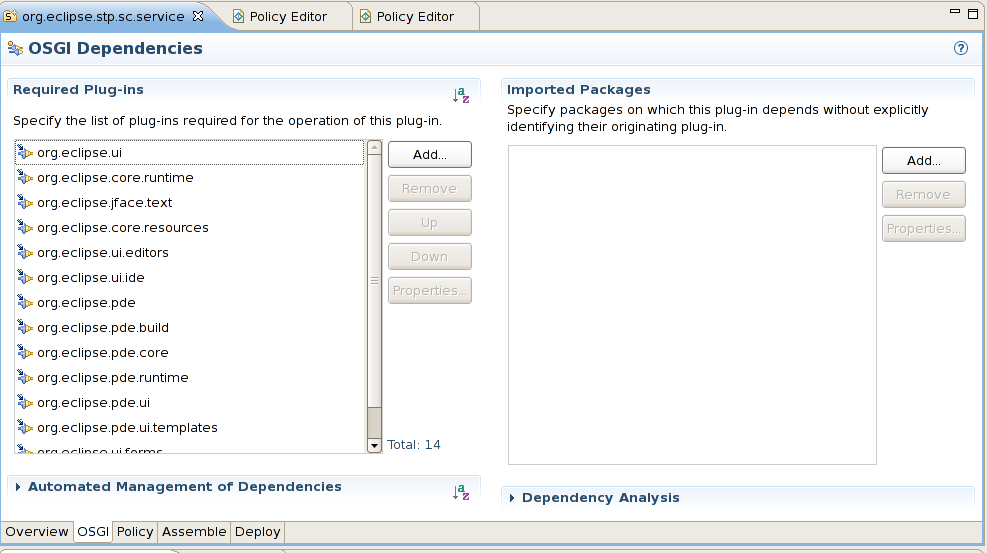Select the OSGI page tab
Screen dimensions: 987x553
pyautogui.click(x=93, y=532)
